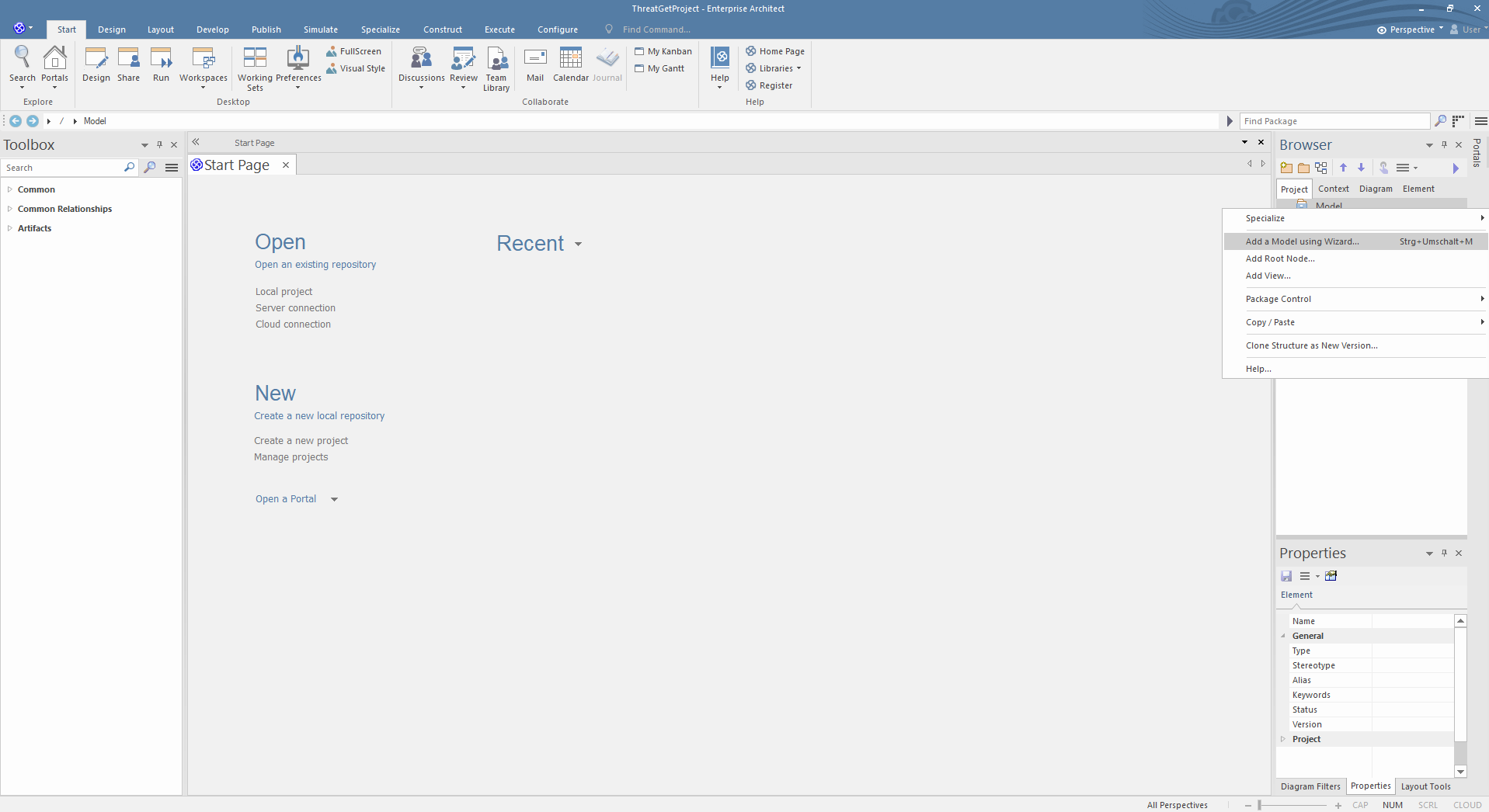Click the Journal ribbon icon
Viewport: 1489px width, 812px height.
(607, 58)
